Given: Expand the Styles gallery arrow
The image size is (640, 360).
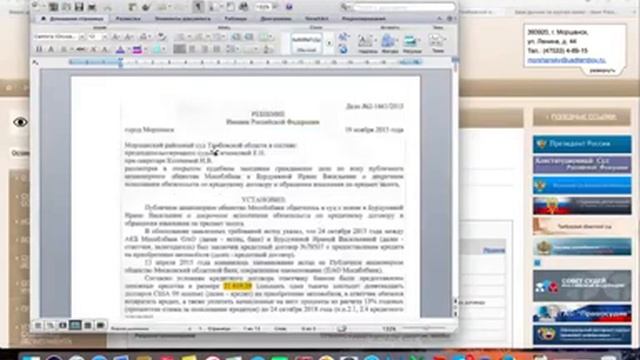Looking at the screenshot, I should [x=329, y=43].
